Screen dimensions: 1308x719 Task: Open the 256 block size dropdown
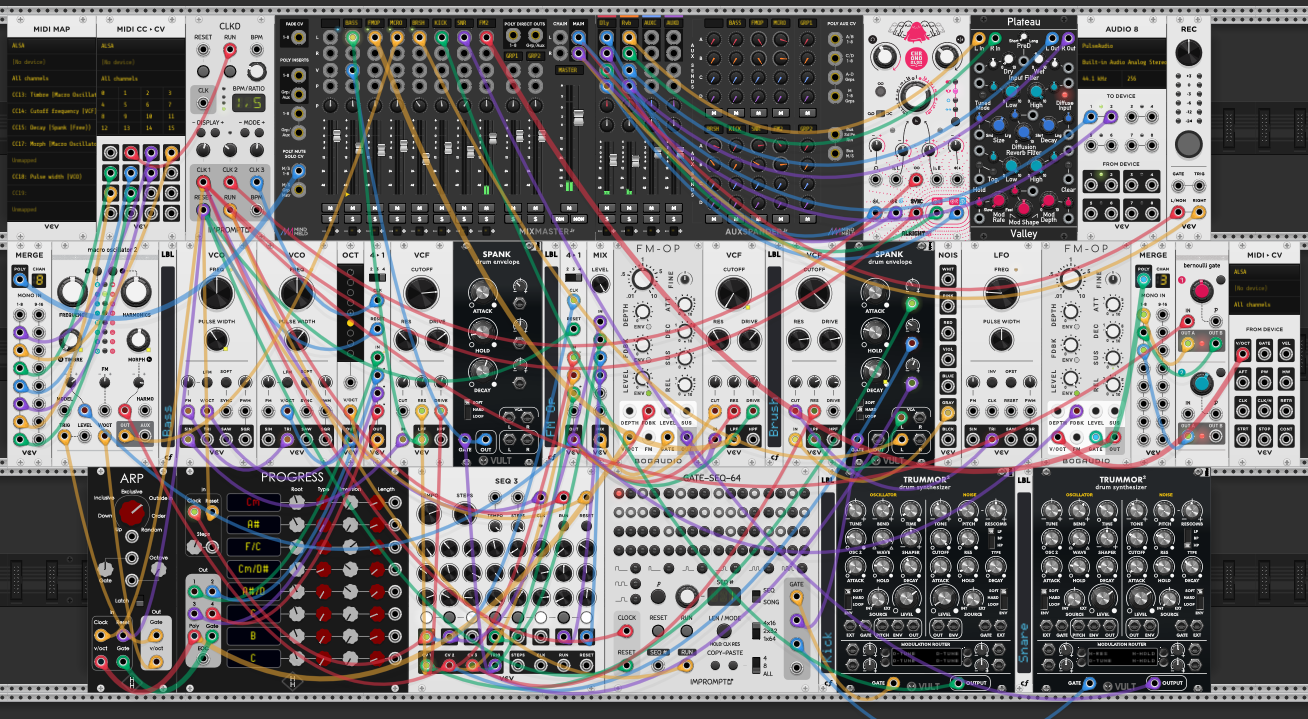(x=1146, y=77)
